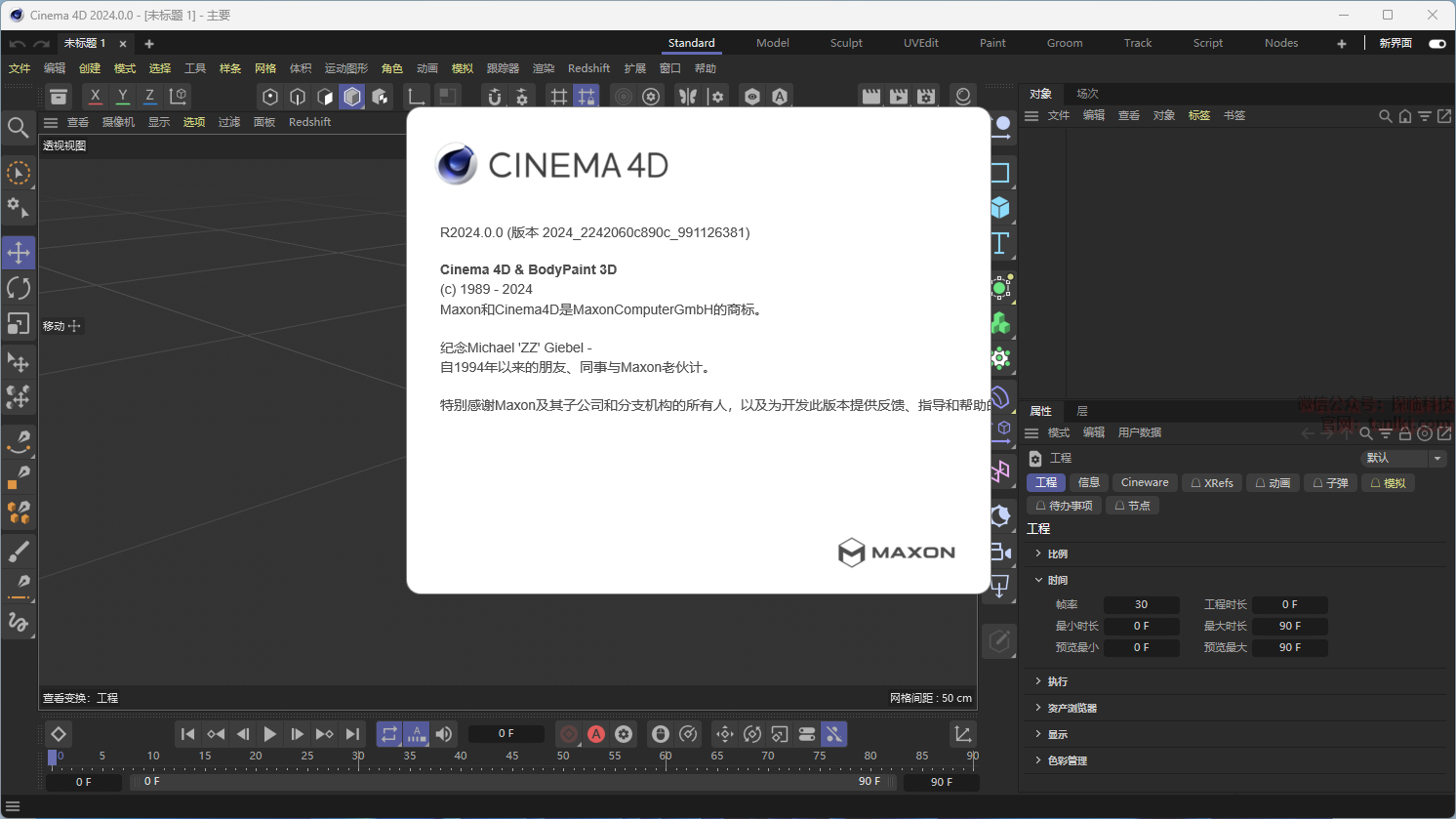Toggle the 新界面 switch
The image size is (1456, 819).
[x=1436, y=43]
